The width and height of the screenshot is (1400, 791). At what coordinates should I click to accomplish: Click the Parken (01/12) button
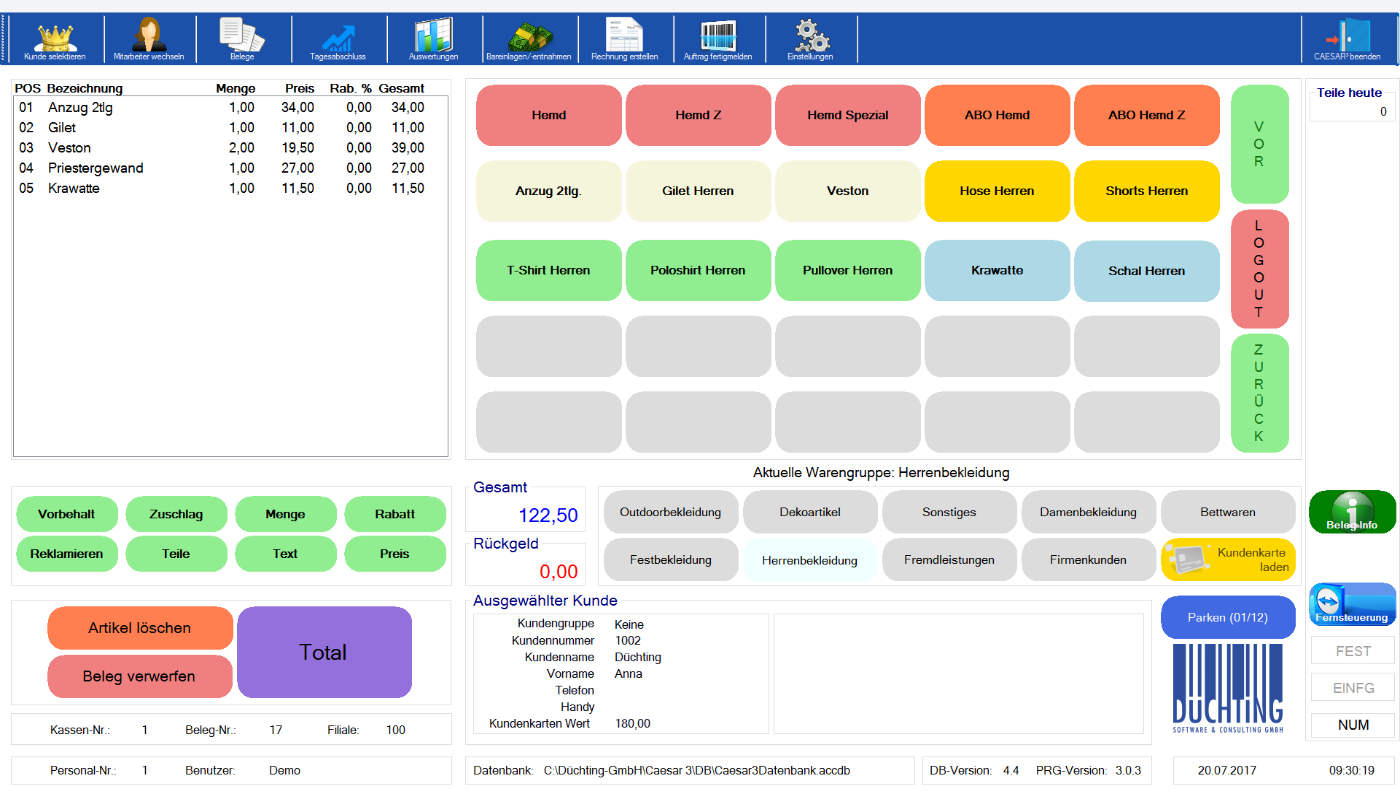click(x=1227, y=618)
